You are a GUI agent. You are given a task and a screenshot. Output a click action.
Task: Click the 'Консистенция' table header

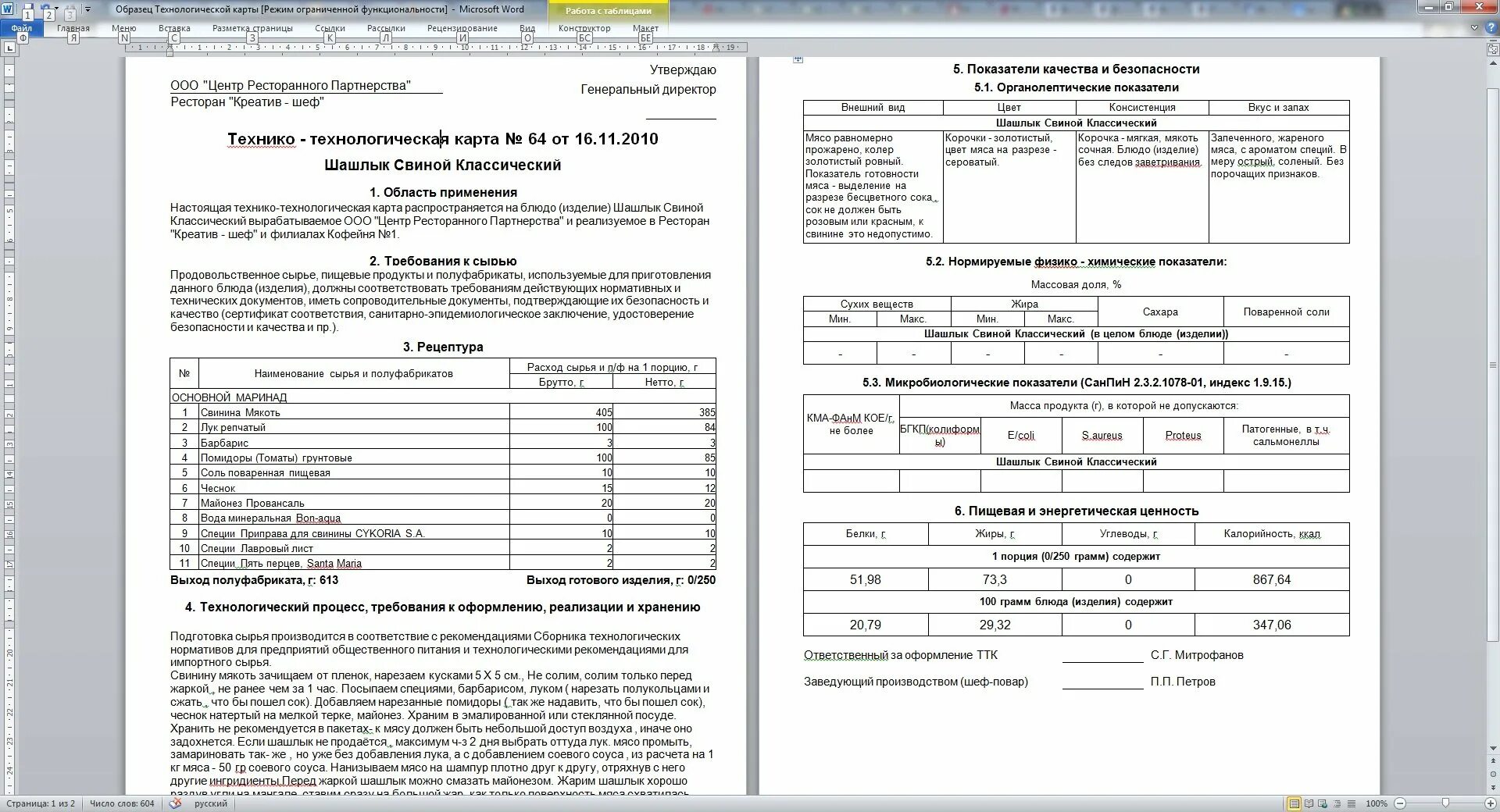[x=1142, y=107]
